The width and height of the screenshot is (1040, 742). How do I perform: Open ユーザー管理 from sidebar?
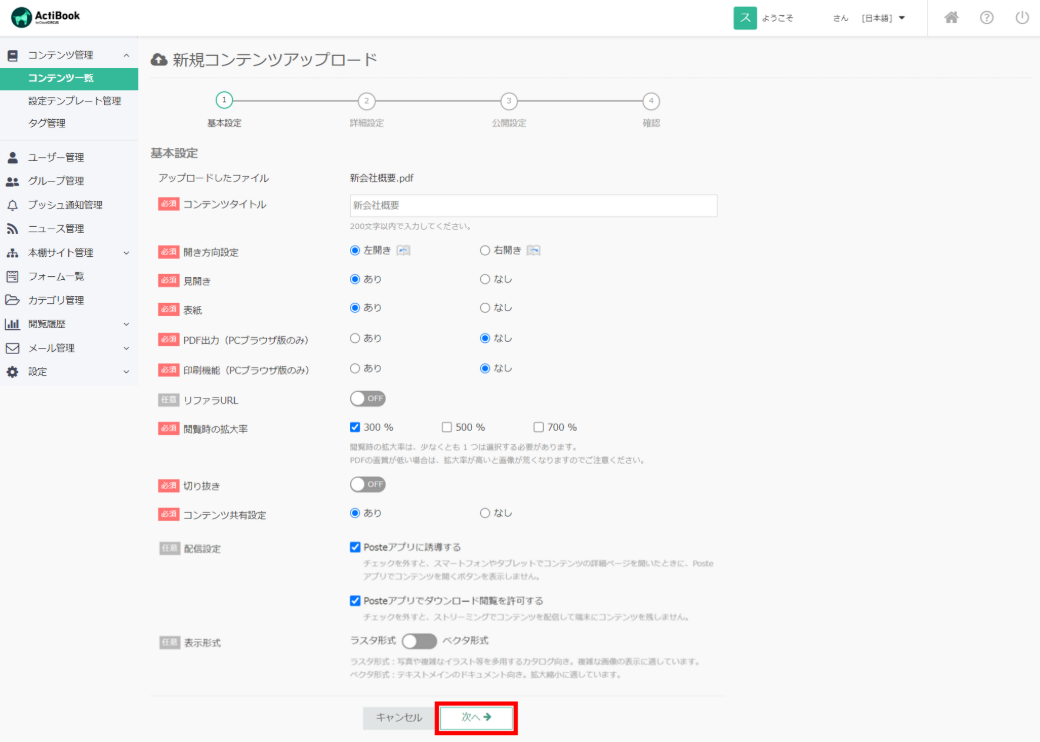click(x=55, y=157)
